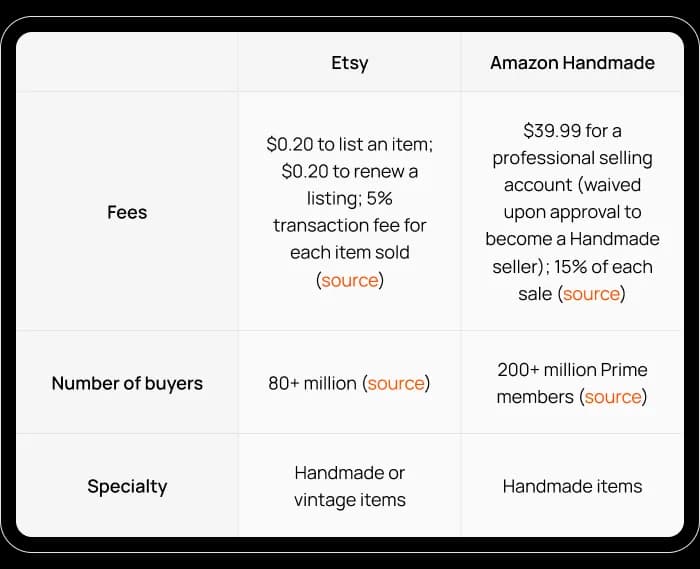This screenshot has height=569, width=700.
Task: Select the "Handmade items" cell under Amazon
Action: coord(572,486)
